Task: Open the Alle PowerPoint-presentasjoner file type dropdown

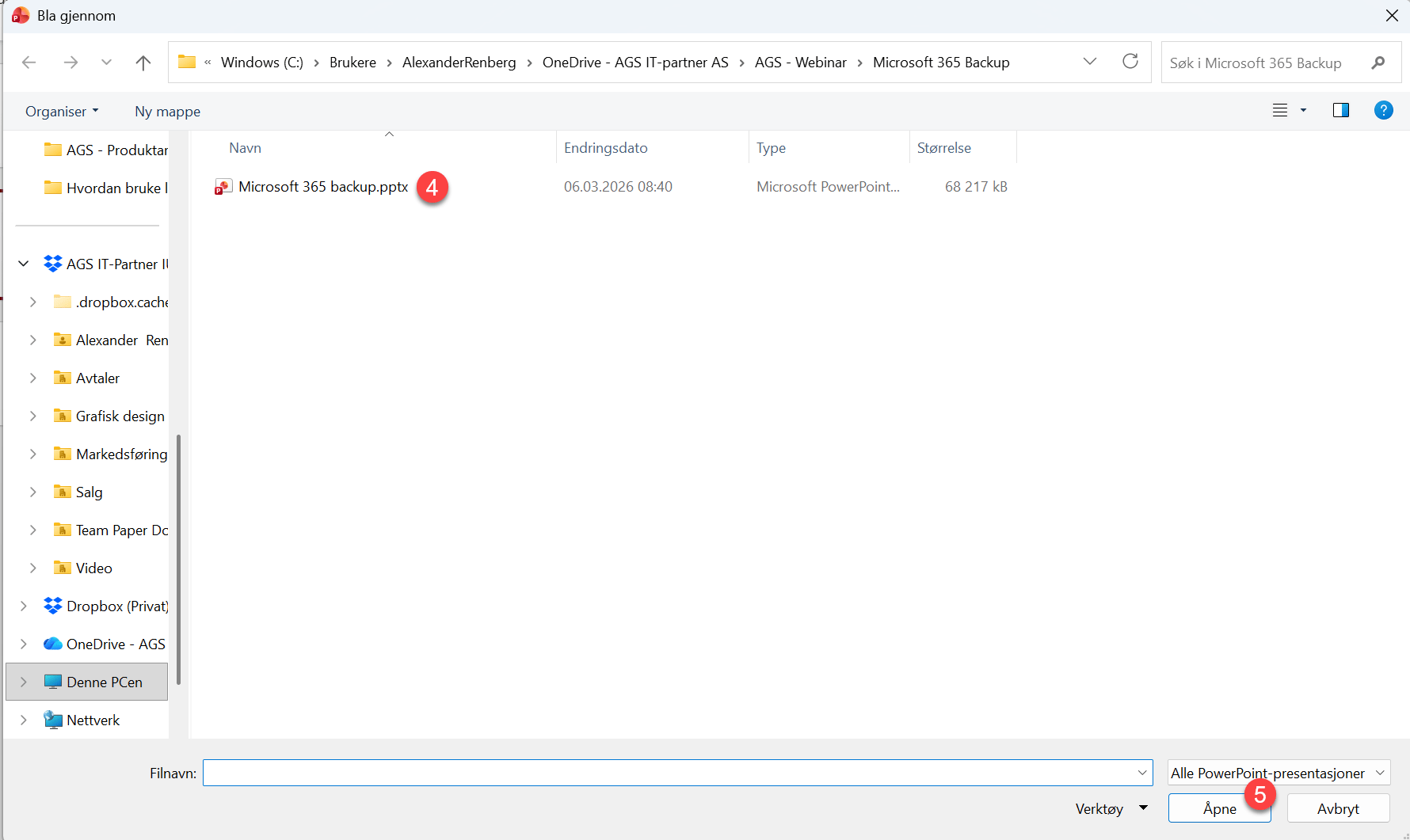Action: pyautogui.click(x=1279, y=773)
